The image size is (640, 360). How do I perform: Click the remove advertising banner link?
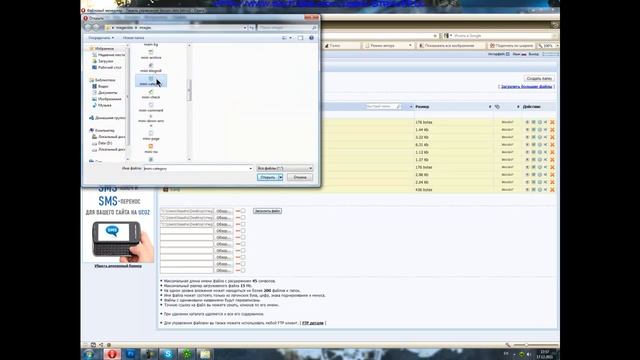118,266
